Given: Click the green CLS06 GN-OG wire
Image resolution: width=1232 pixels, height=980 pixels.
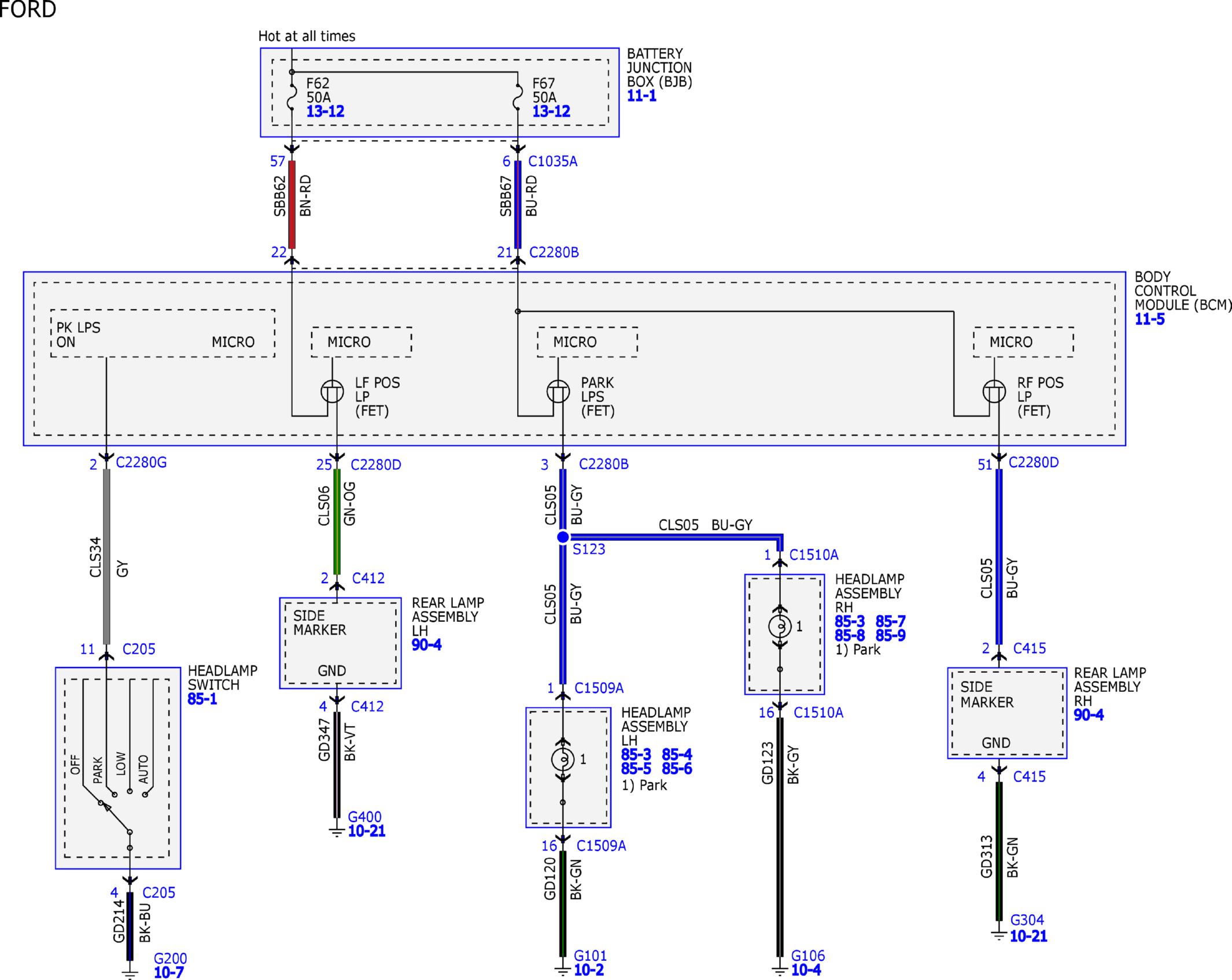Looking at the screenshot, I should pyautogui.click(x=337, y=521).
